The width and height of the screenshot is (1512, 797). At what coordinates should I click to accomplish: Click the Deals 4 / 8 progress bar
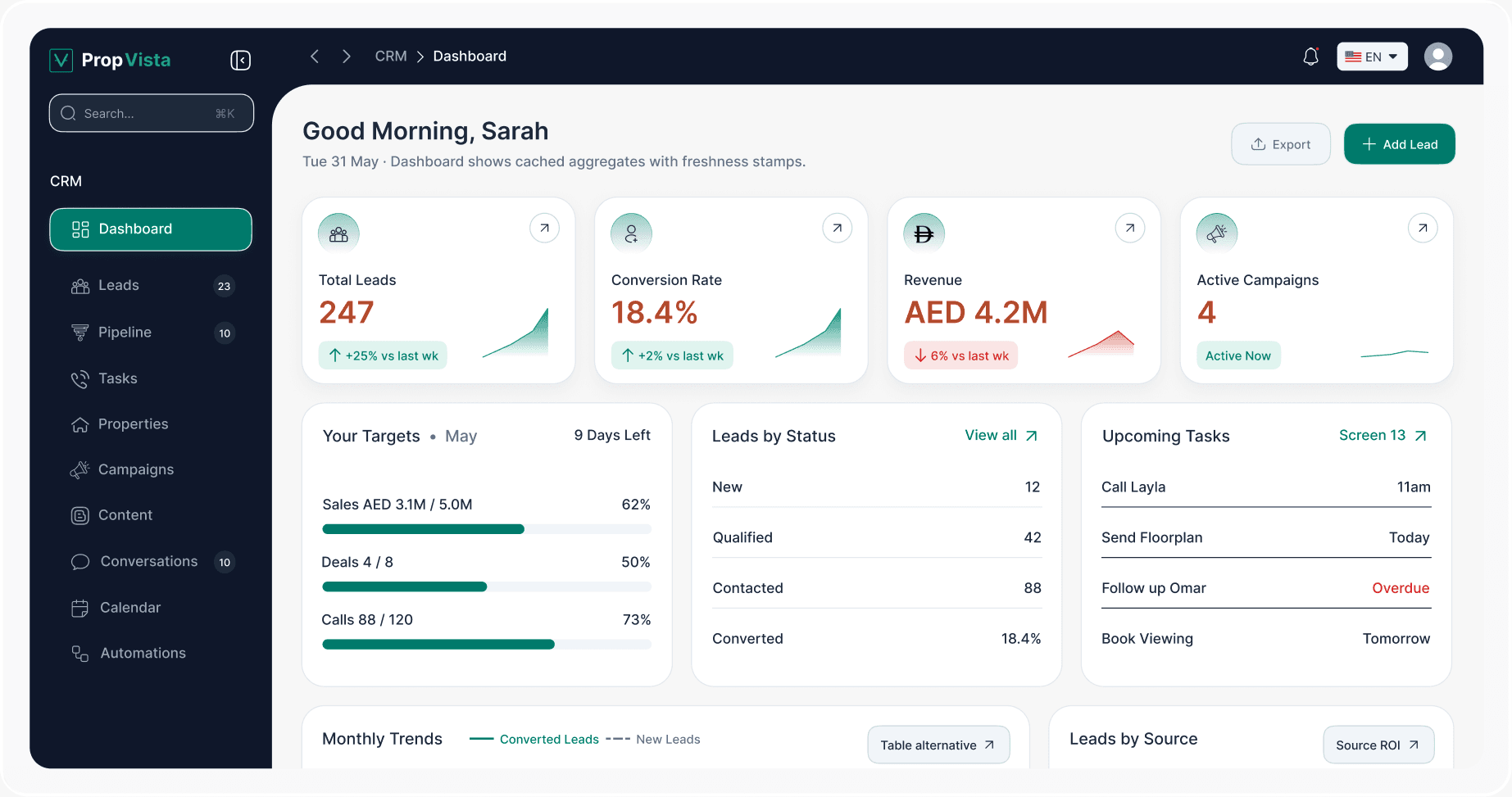click(487, 586)
